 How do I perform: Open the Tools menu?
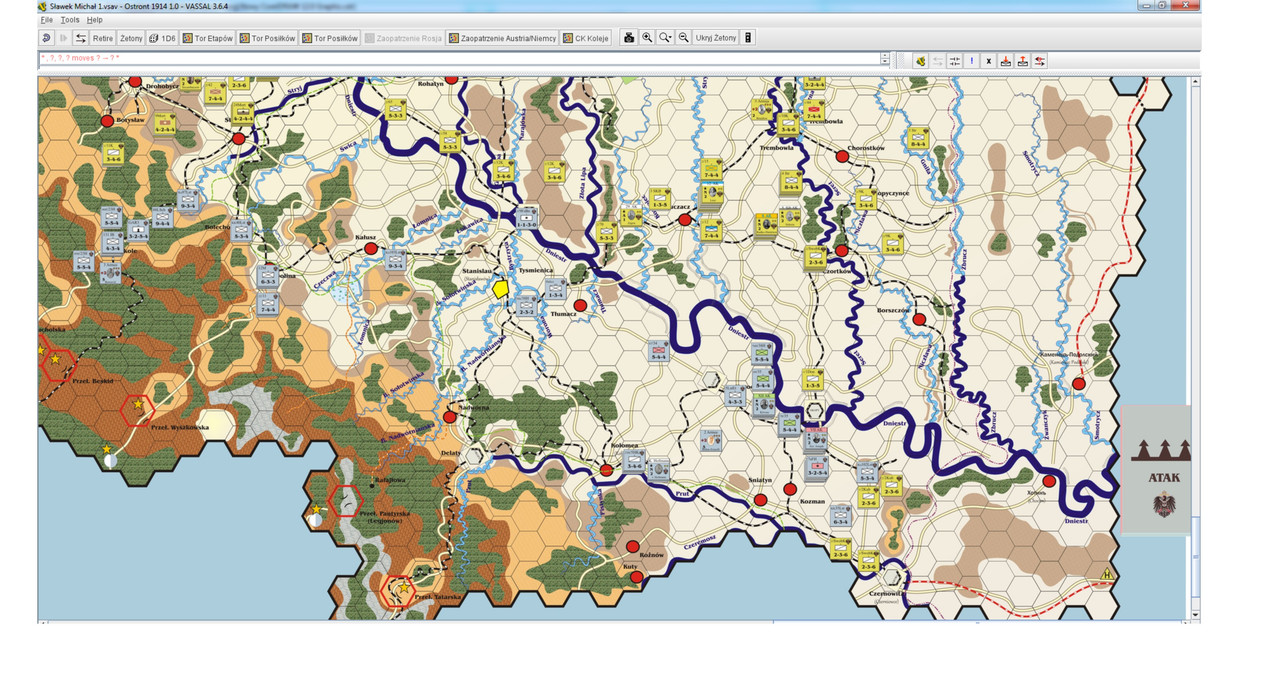[70, 20]
